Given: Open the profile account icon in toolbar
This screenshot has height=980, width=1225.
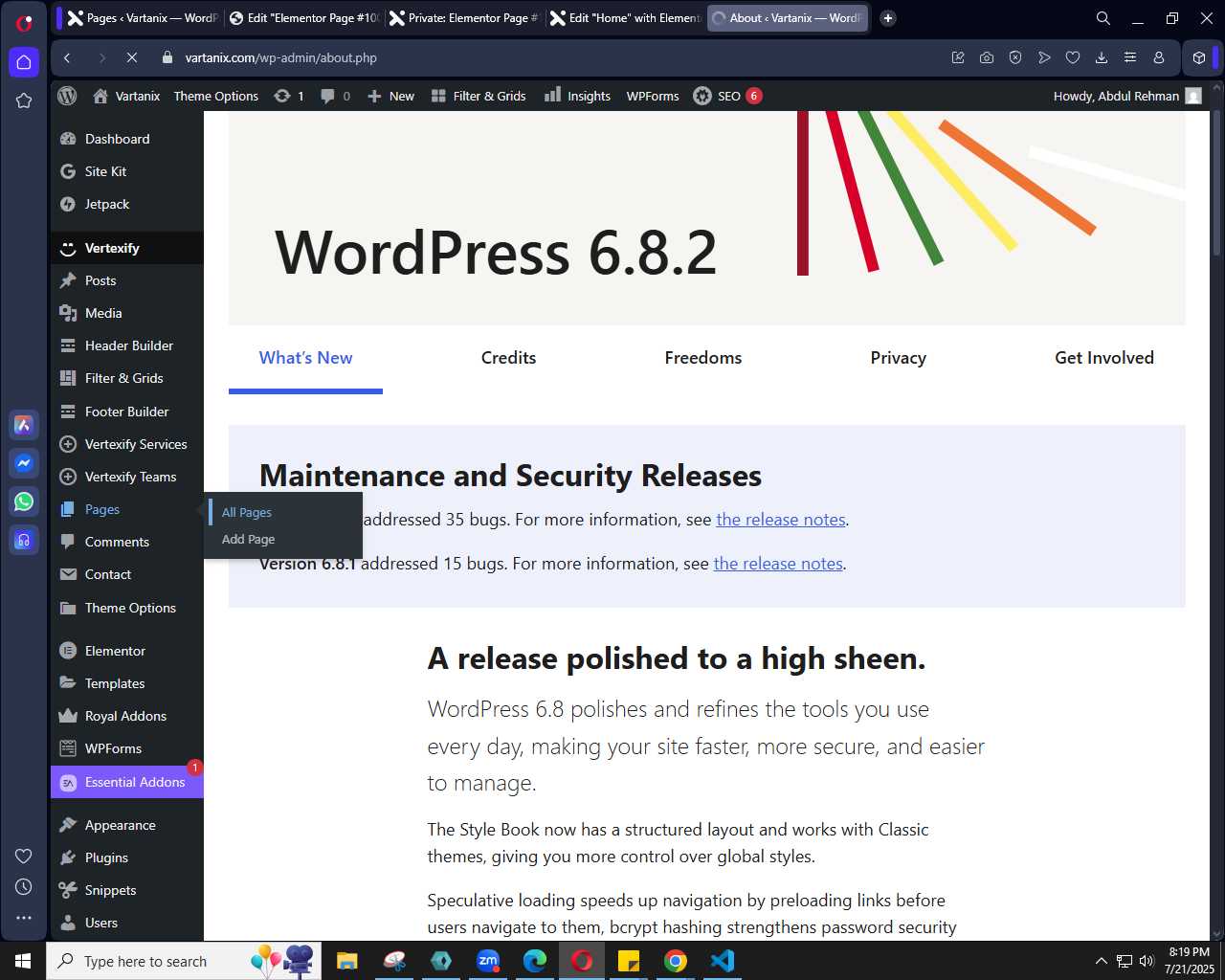Looking at the screenshot, I should click(x=1159, y=57).
